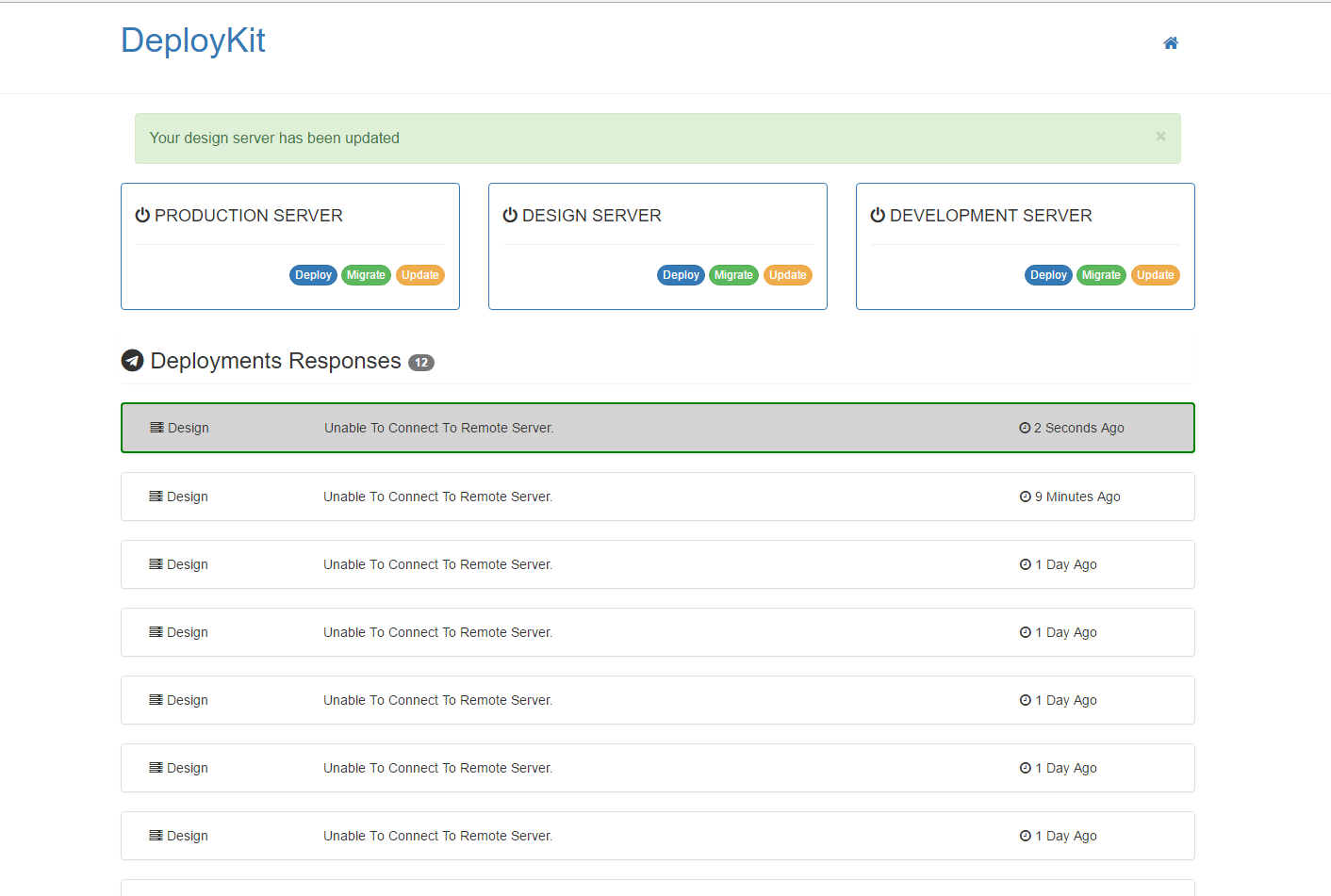
Task: Click server icon in 2 Seconds Ago row
Action: (156, 428)
